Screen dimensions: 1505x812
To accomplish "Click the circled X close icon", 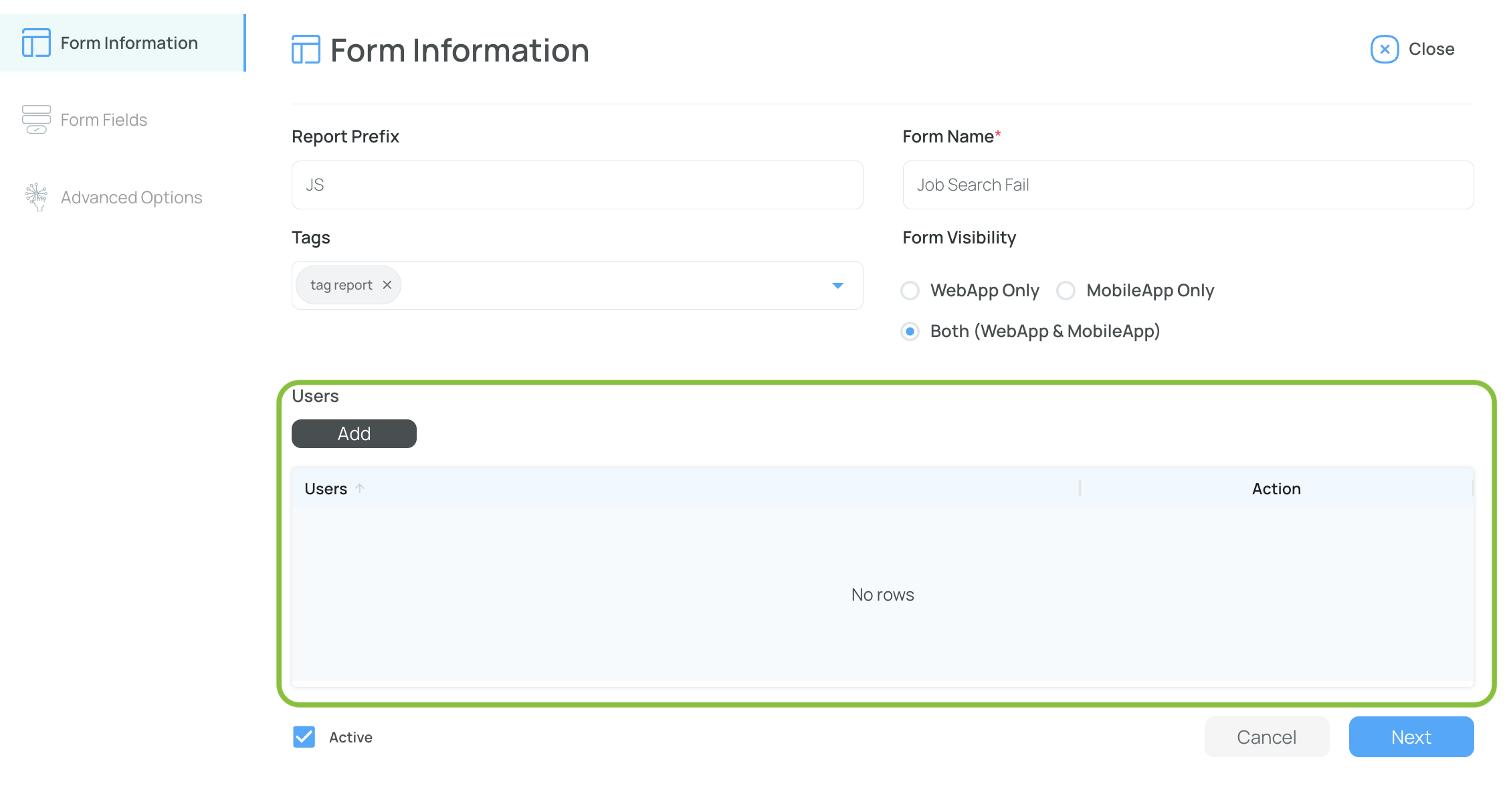I will 1384,49.
